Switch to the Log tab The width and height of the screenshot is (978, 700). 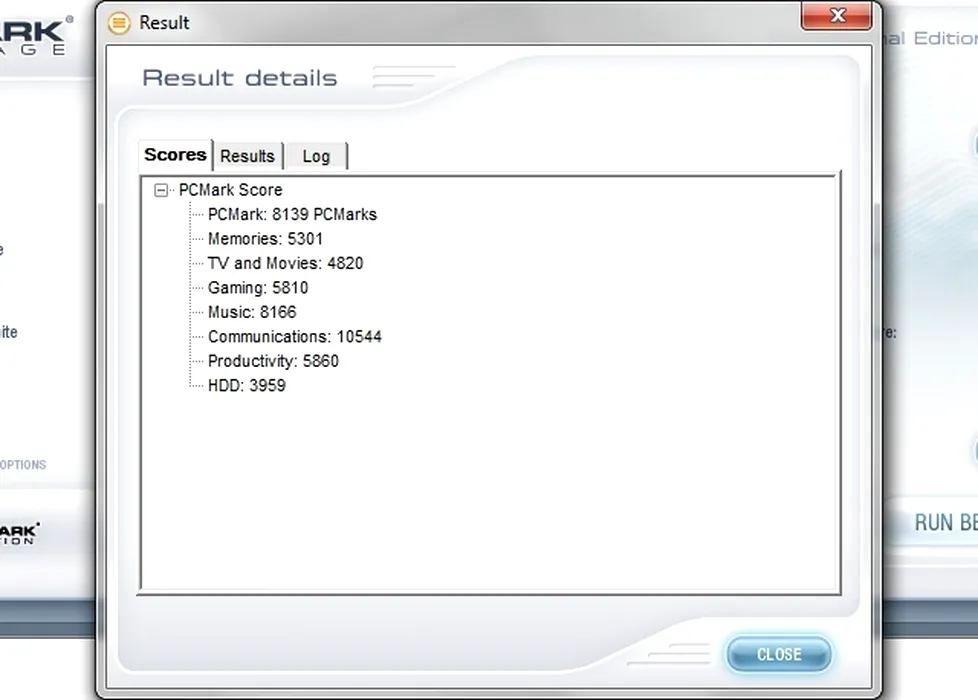tap(316, 156)
